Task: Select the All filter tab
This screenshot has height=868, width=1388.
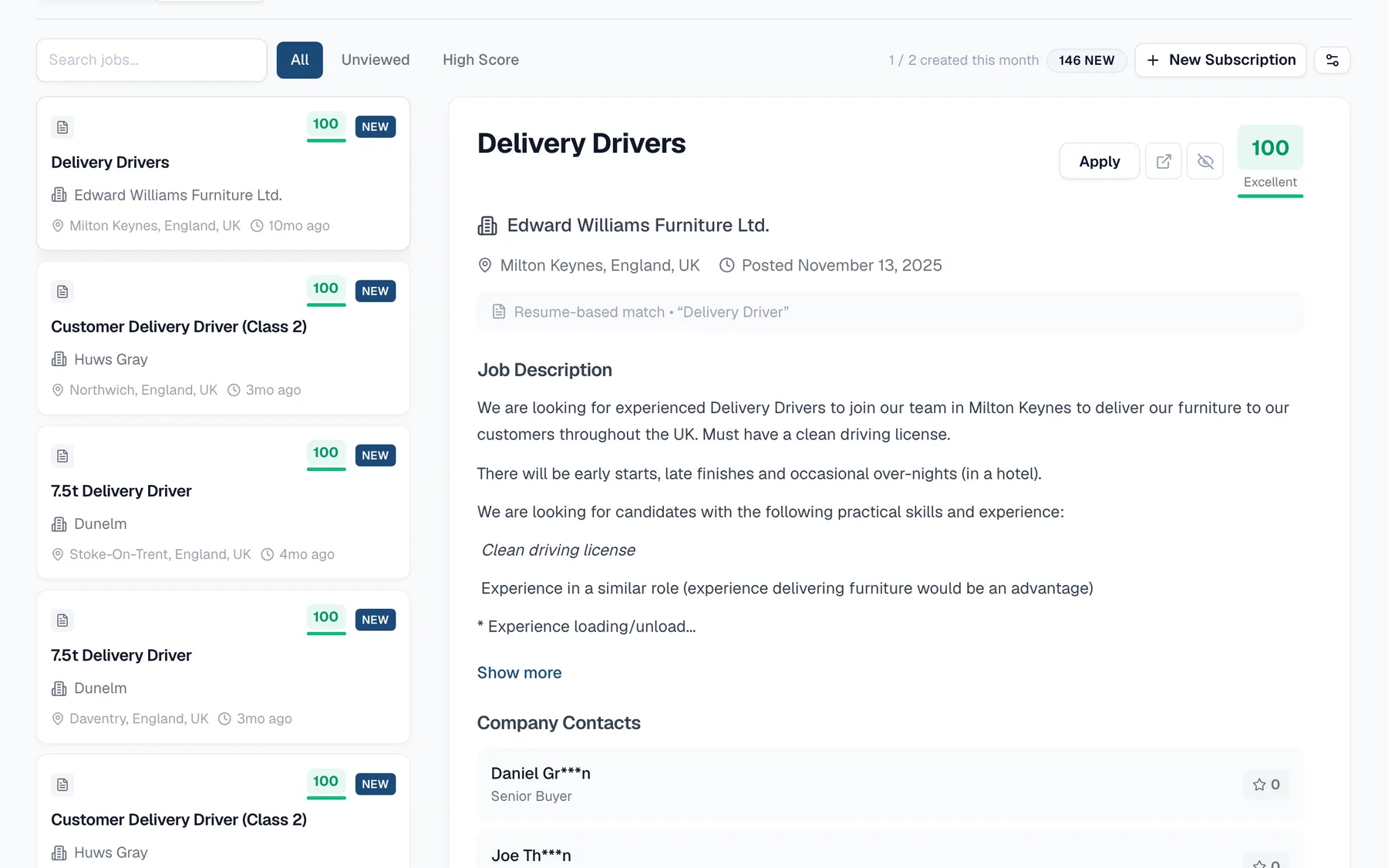Action: coord(300,60)
